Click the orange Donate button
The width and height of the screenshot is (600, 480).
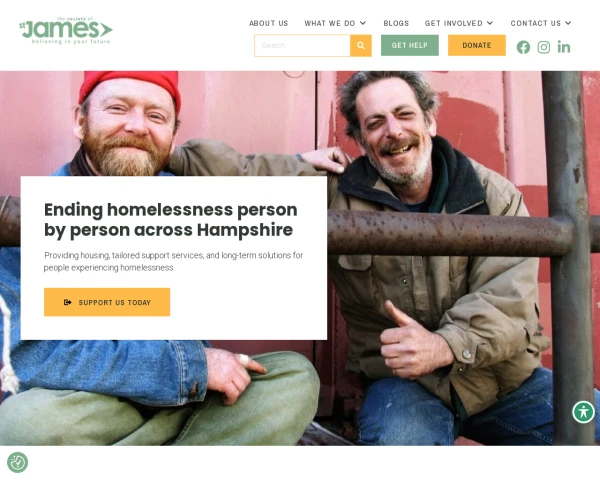[477, 45]
